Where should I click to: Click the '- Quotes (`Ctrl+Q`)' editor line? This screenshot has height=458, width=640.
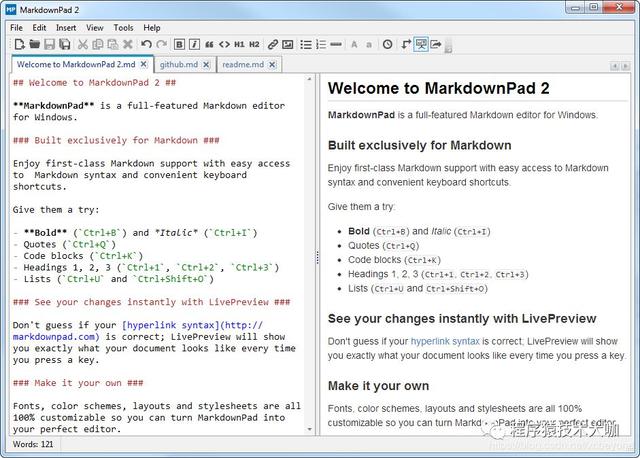click(x=64, y=244)
